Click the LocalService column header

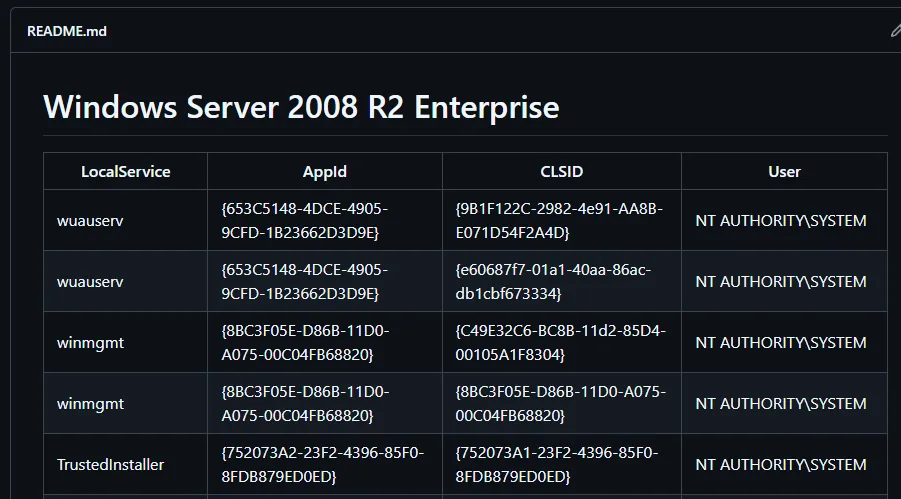click(125, 171)
